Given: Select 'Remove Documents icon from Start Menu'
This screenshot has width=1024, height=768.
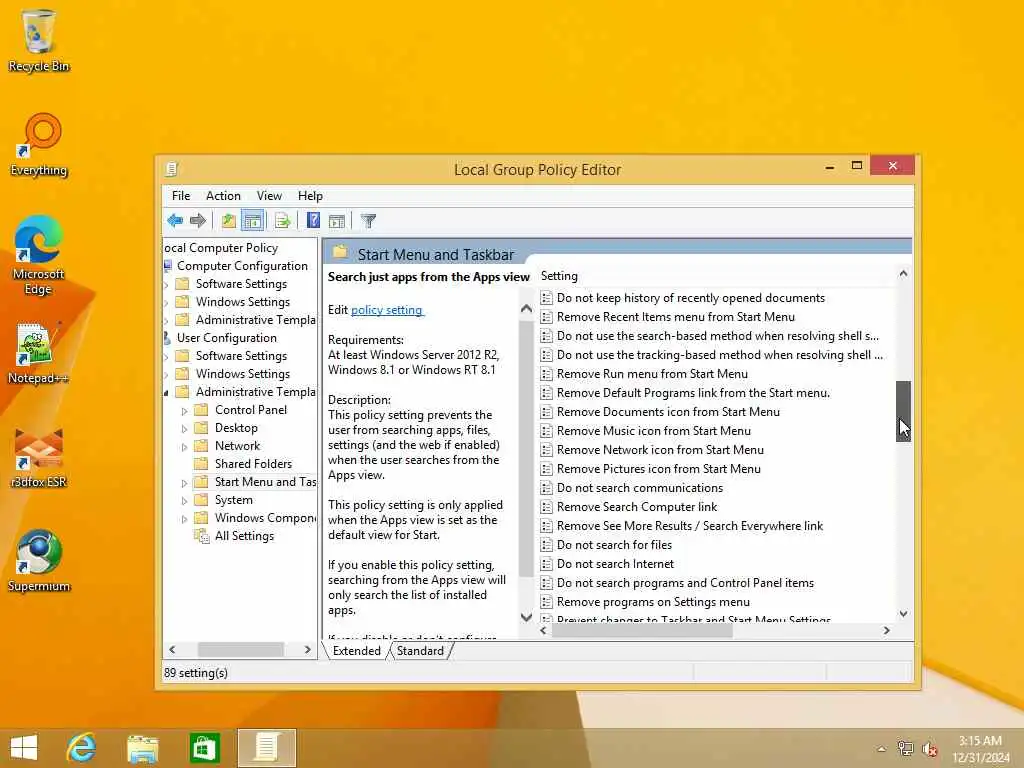Looking at the screenshot, I should coord(668,412).
